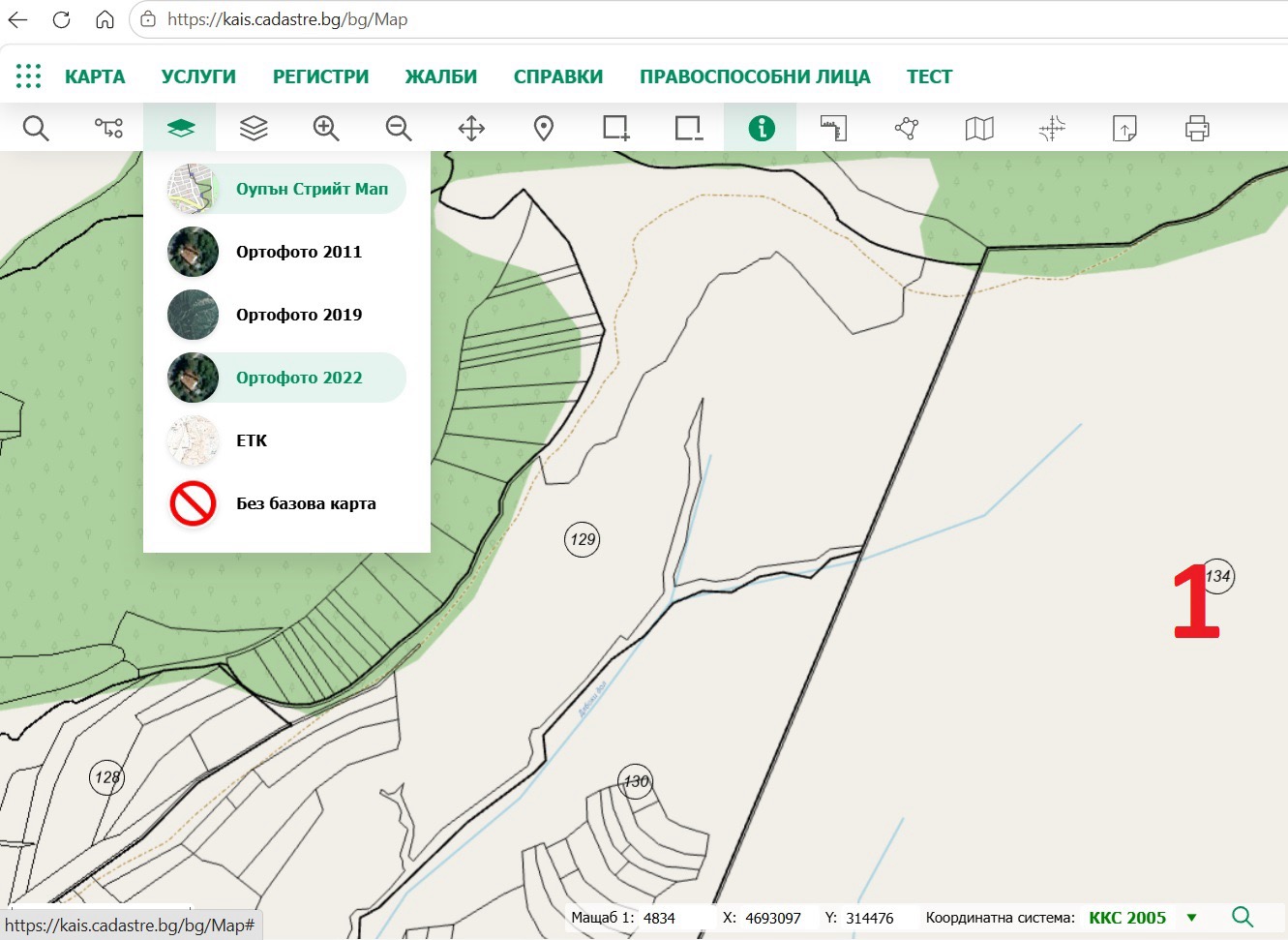Print the map with printer icon
1288x940 pixels.
point(1197,128)
